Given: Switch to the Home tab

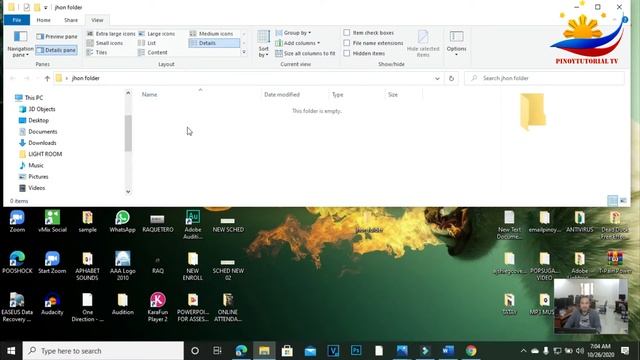Looking at the screenshot, I should click(44, 20).
